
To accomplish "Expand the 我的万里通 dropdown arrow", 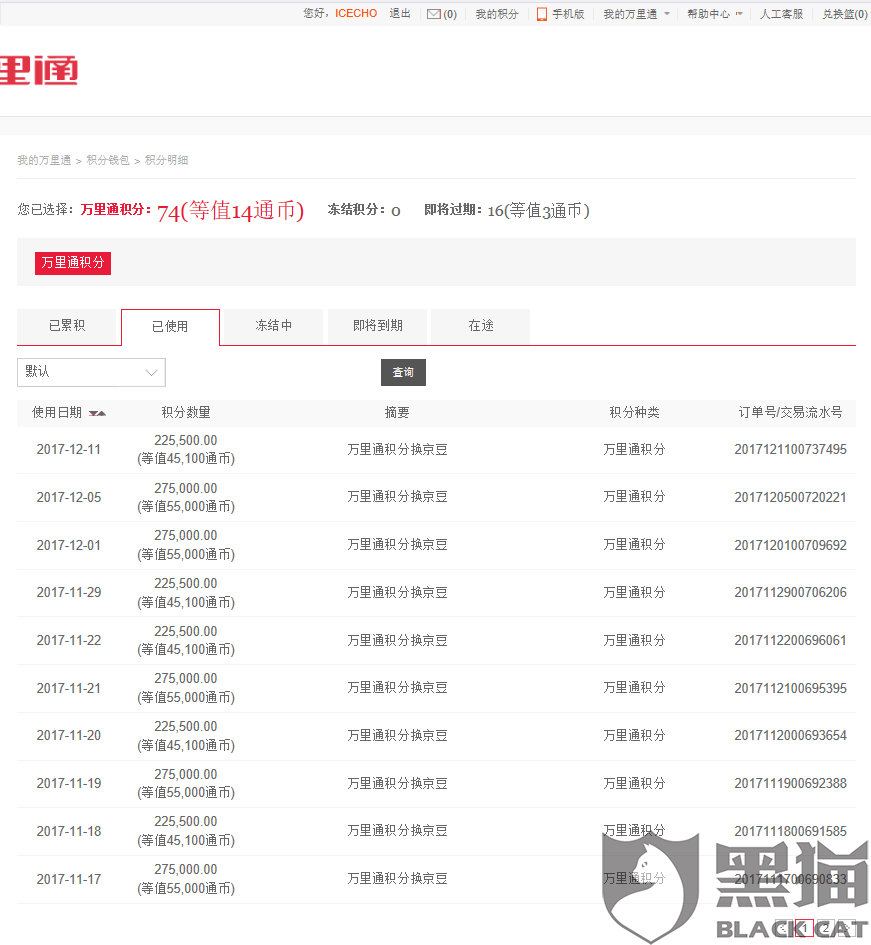I will pyautogui.click(x=667, y=14).
